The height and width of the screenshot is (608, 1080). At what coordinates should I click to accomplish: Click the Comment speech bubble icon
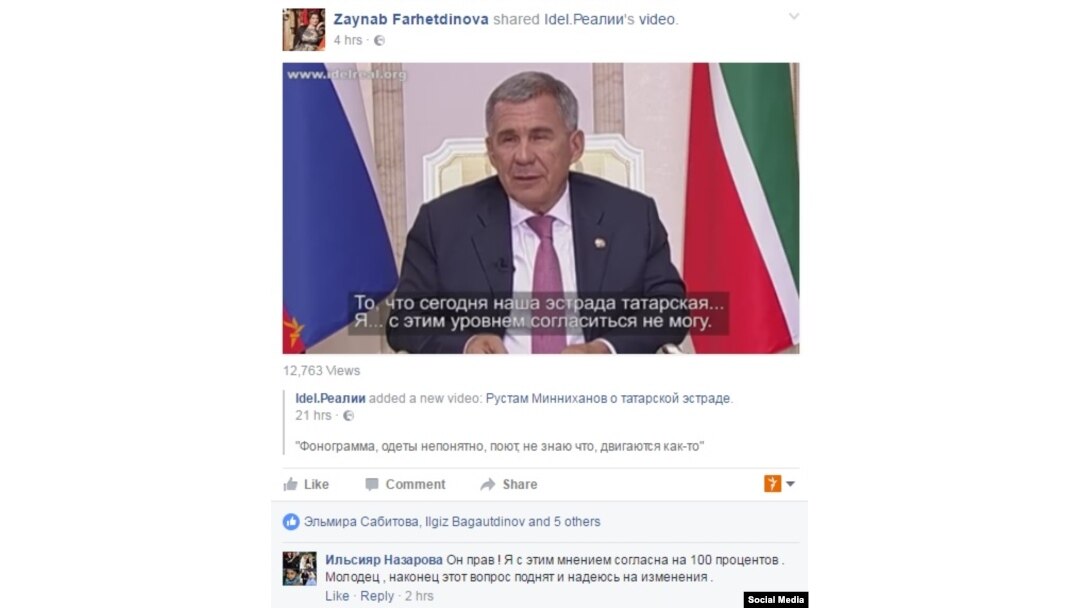point(371,485)
